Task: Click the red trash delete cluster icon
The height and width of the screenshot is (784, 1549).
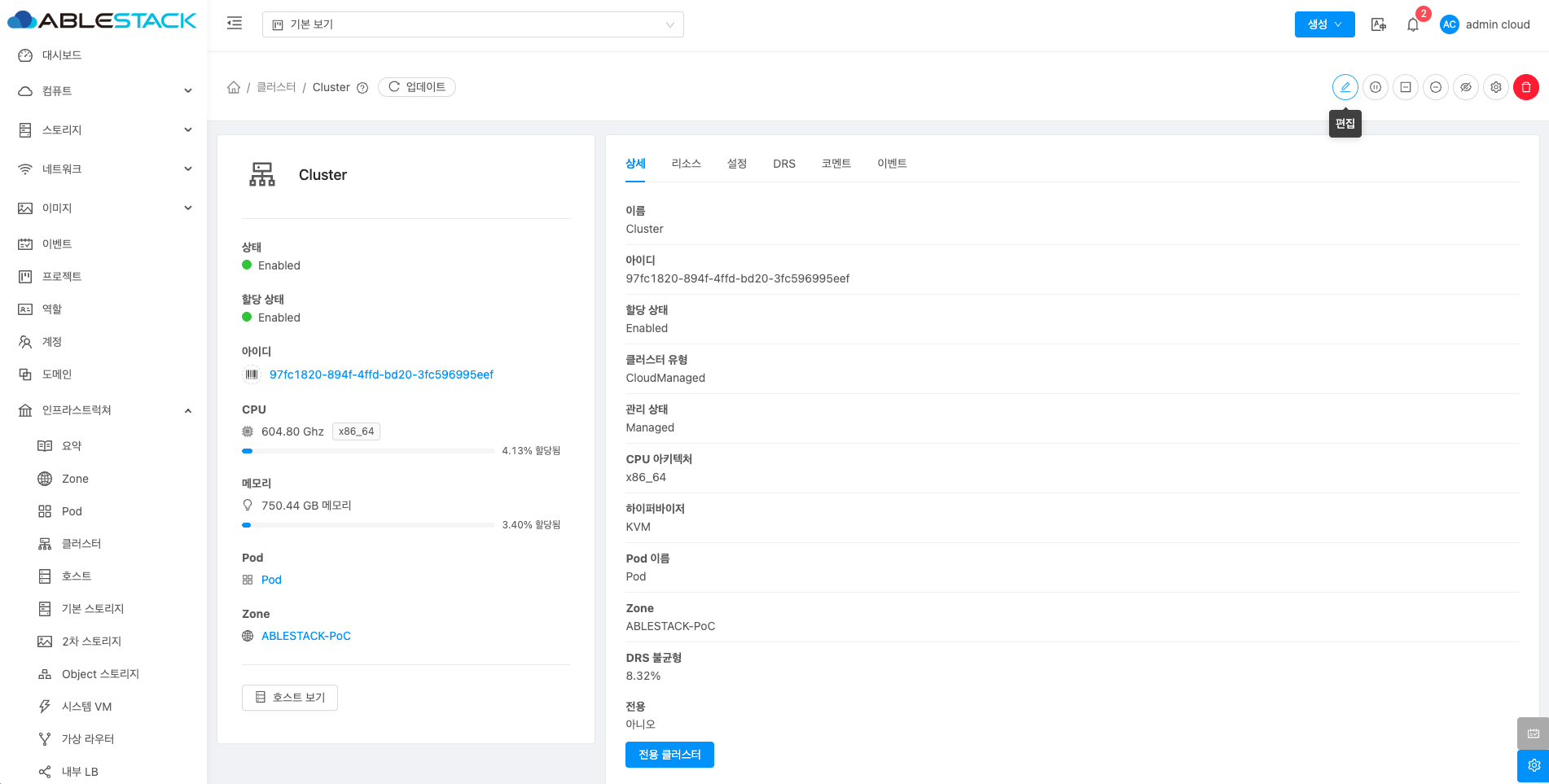Action: (1525, 87)
